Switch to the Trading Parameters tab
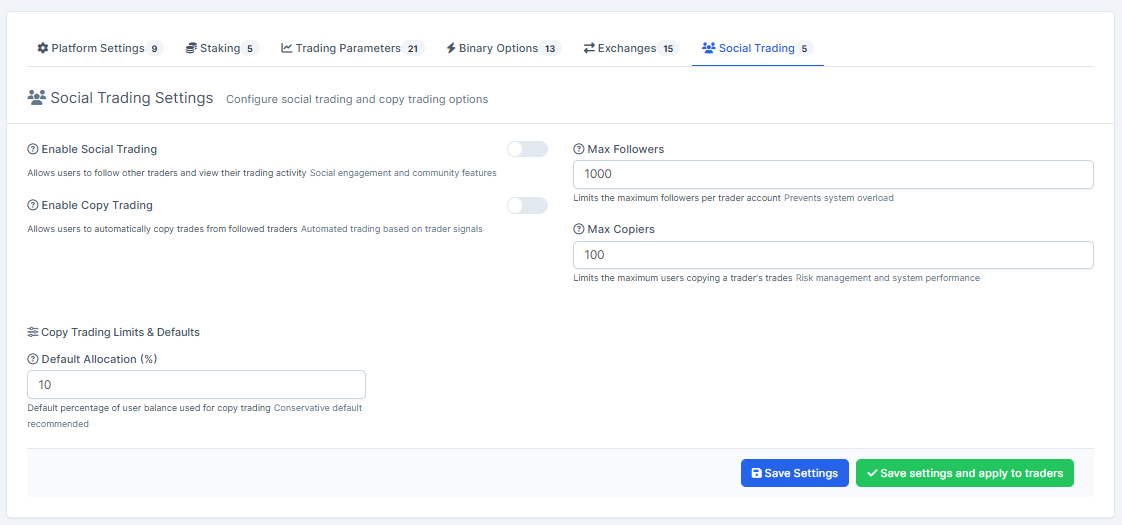Viewport: 1122px width, 525px height. 352,48
